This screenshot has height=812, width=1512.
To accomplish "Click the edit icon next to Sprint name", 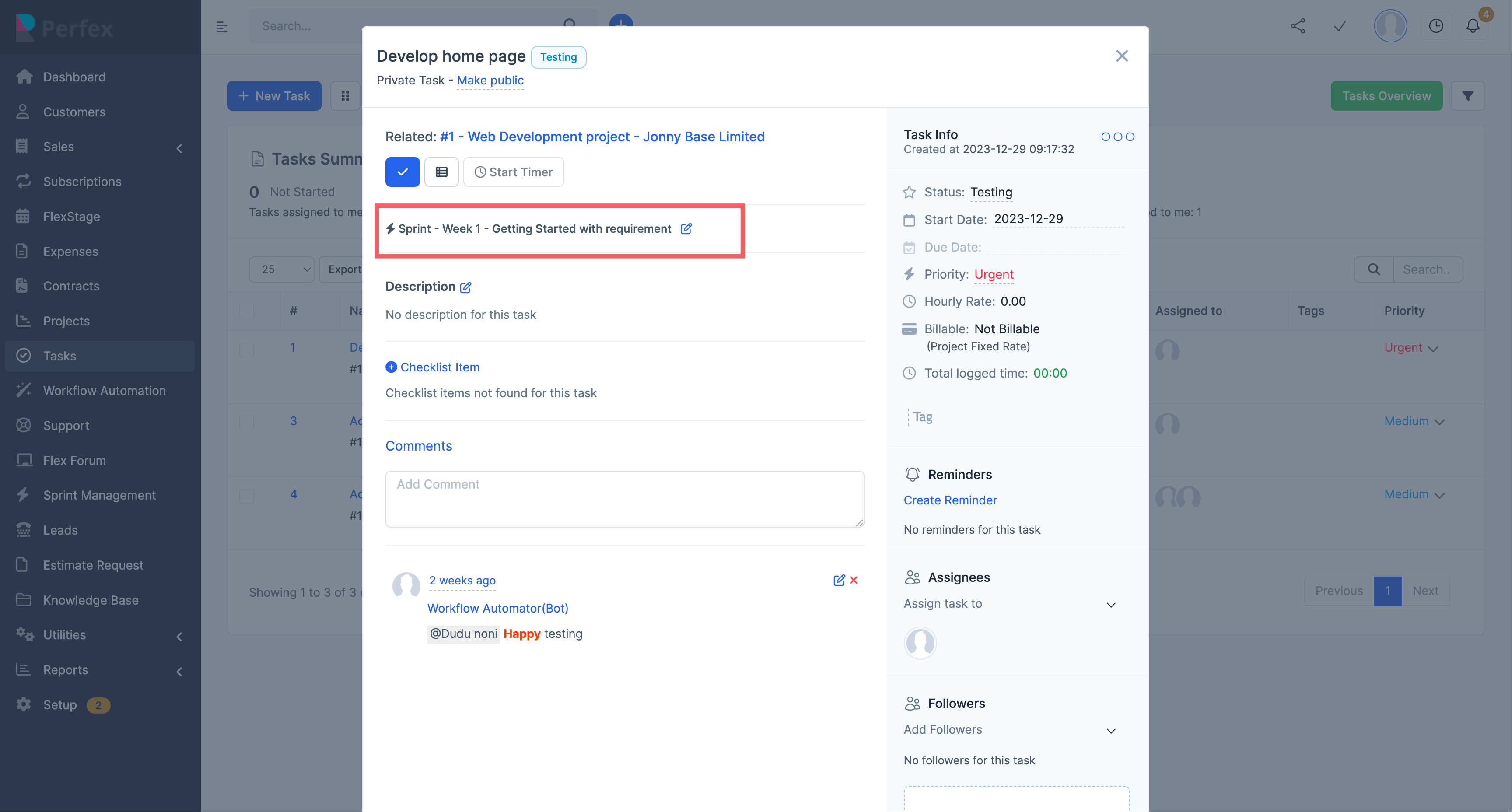I will click(x=686, y=228).
